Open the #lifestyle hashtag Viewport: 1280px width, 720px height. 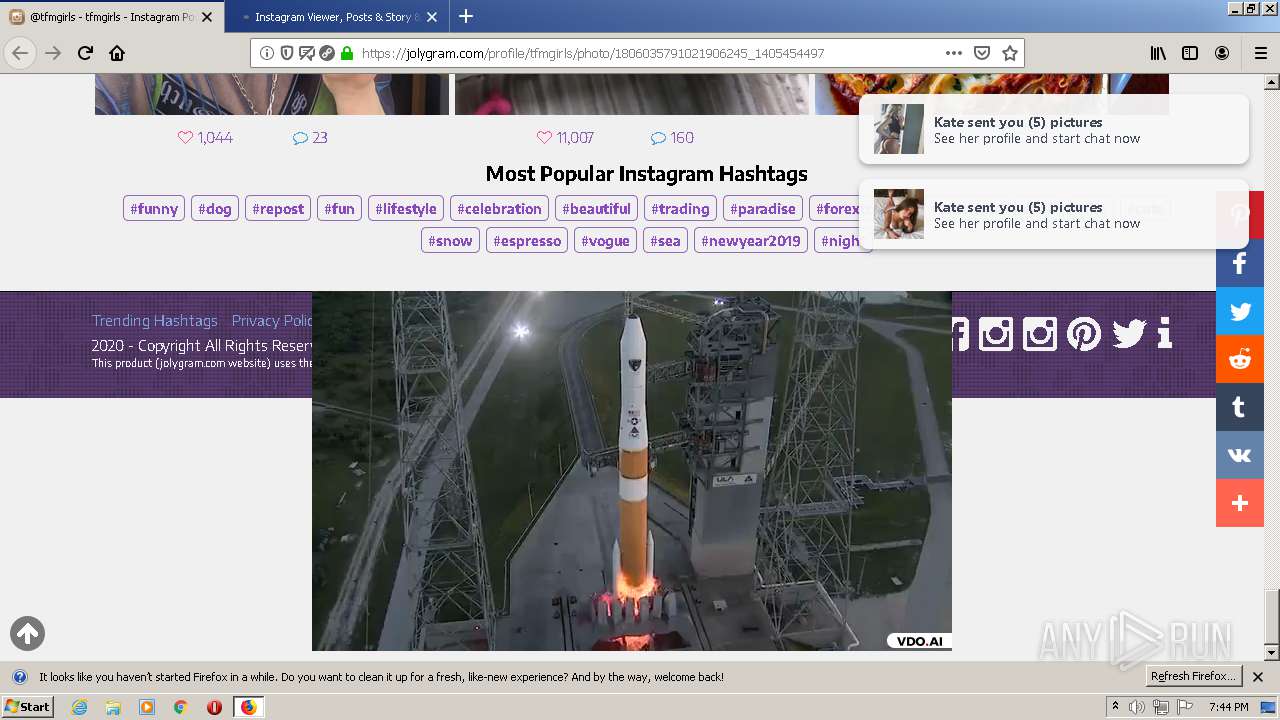406,208
